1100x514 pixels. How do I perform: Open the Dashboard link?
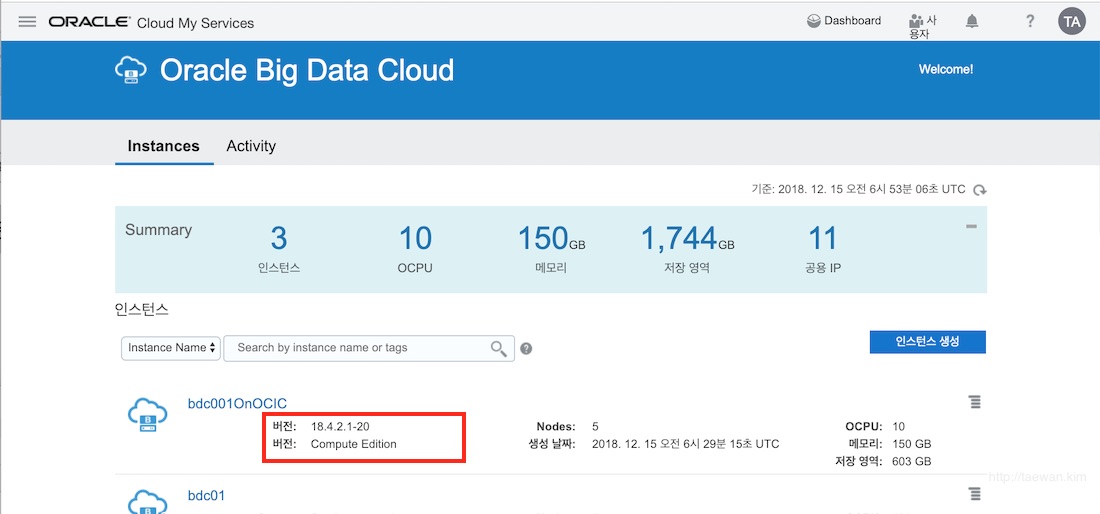tap(844, 21)
